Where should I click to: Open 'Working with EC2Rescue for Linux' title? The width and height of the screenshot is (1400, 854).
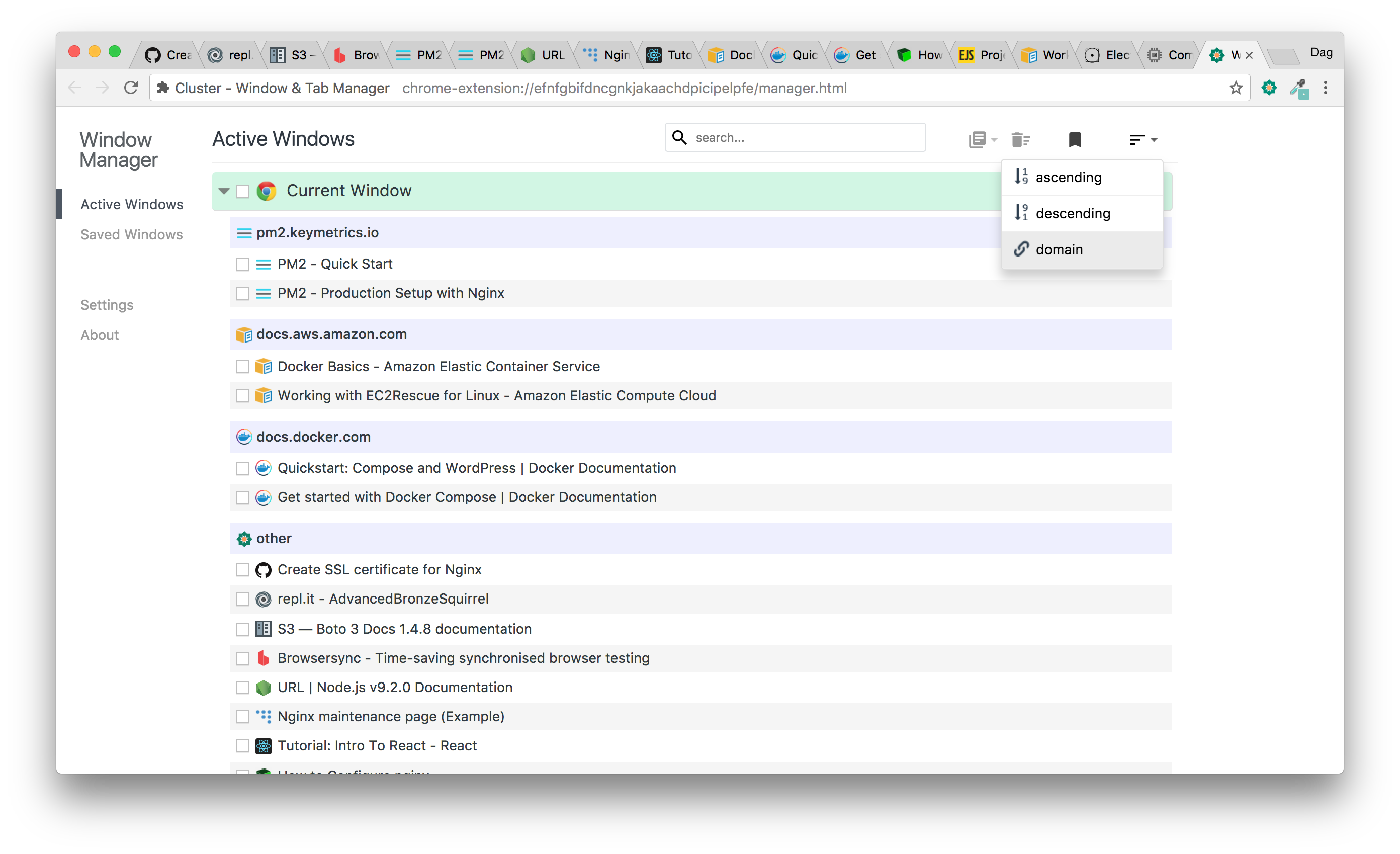tap(497, 396)
